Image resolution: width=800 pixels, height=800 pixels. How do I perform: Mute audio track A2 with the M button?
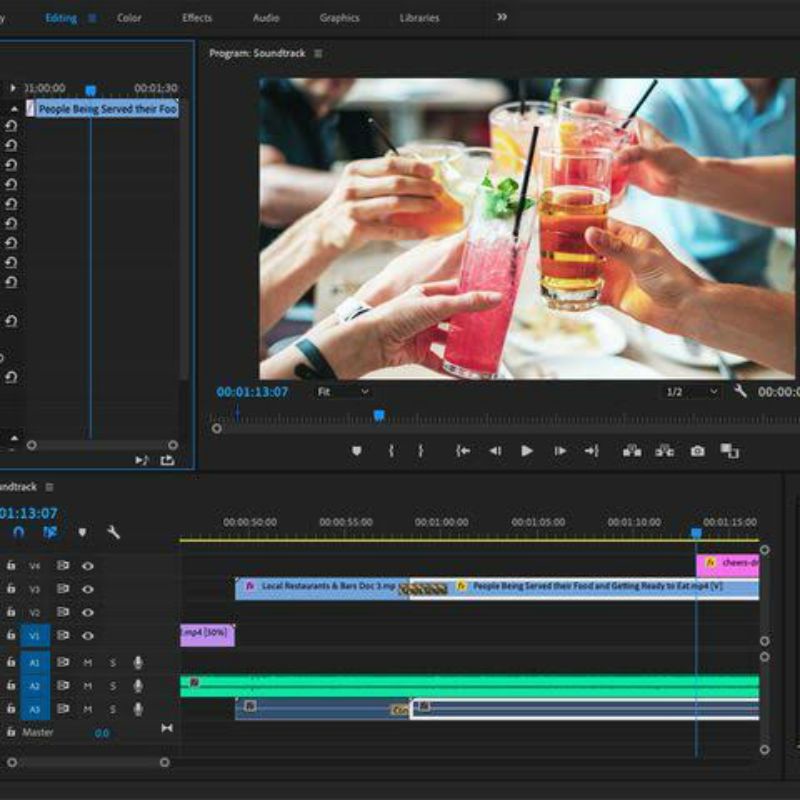pos(89,686)
